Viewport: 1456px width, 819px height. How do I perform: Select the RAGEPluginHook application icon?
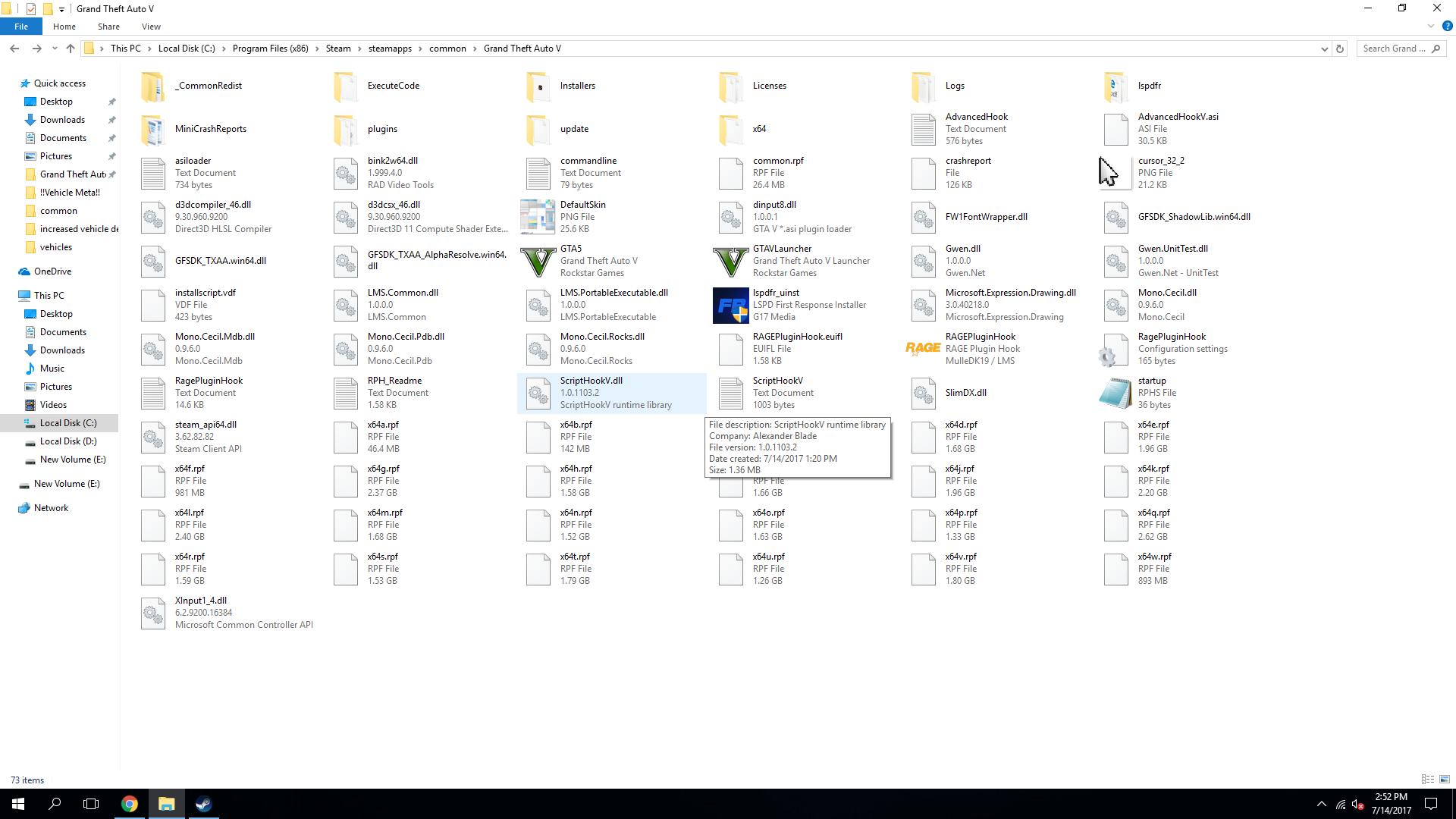(923, 349)
